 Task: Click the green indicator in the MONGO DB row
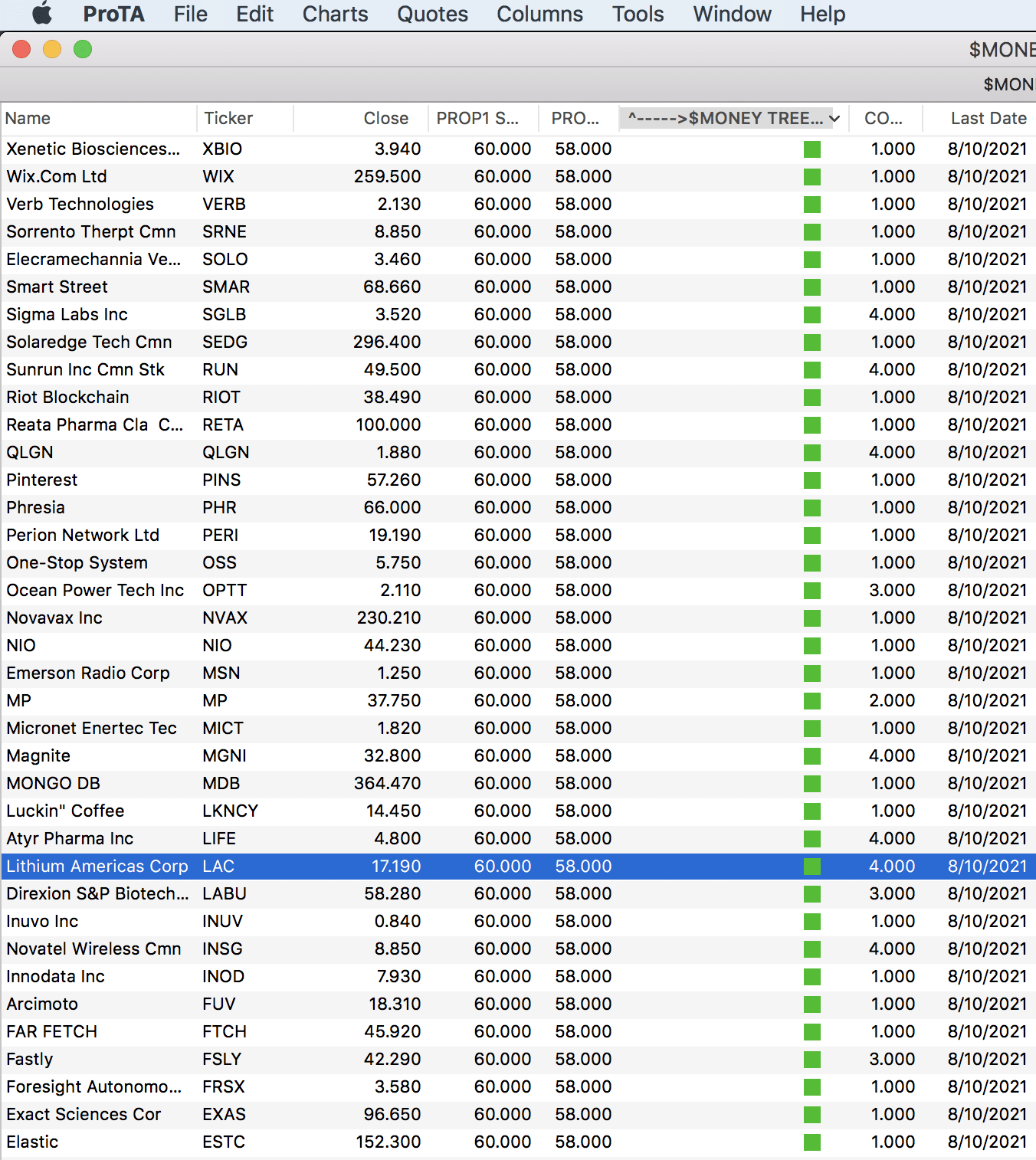(x=812, y=784)
